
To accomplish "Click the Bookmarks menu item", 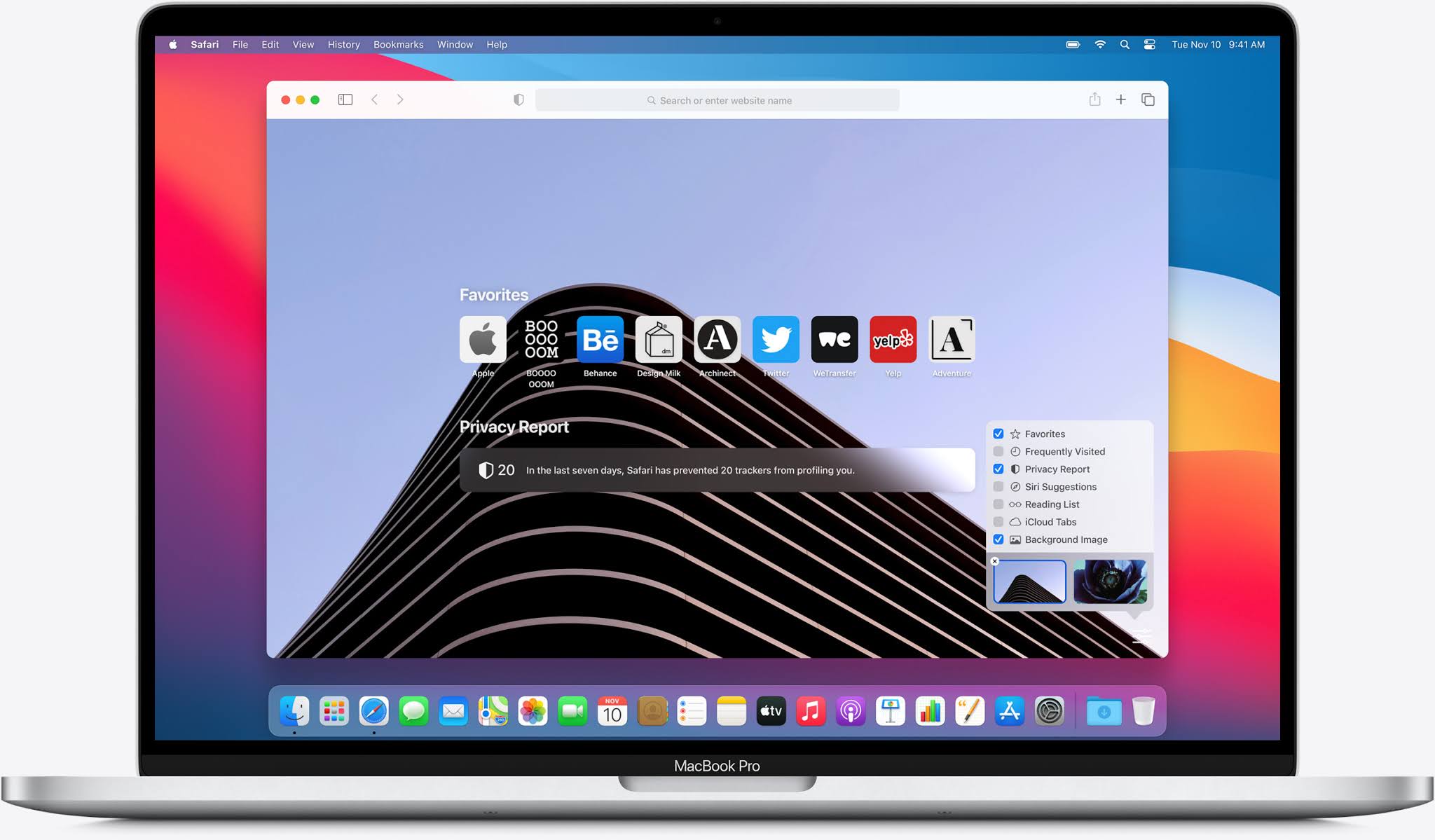I will coord(399,45).
